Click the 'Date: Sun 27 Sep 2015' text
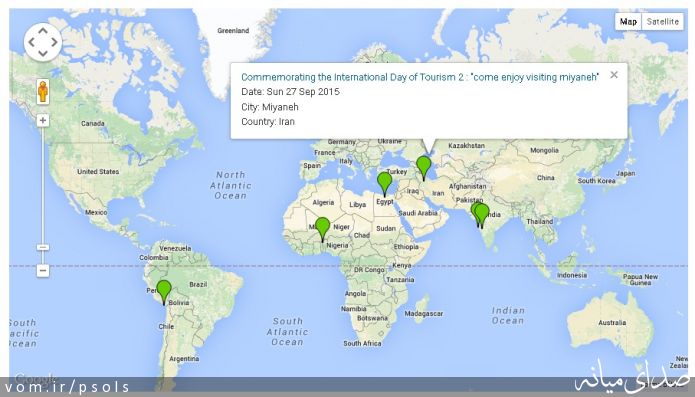695x397 pixels. click(x=290, y=92)
